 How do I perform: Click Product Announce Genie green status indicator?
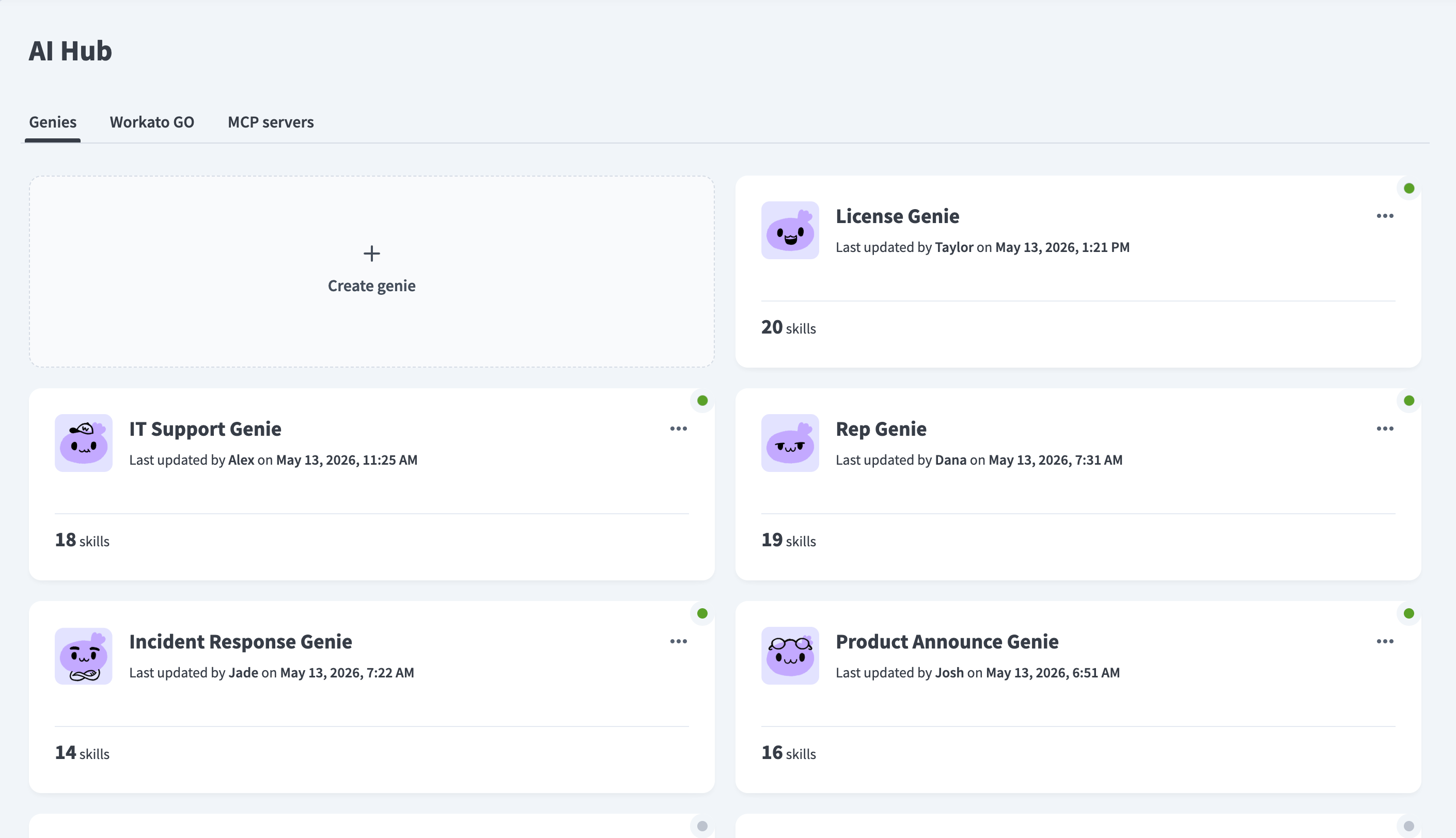tap(1409, 613)
